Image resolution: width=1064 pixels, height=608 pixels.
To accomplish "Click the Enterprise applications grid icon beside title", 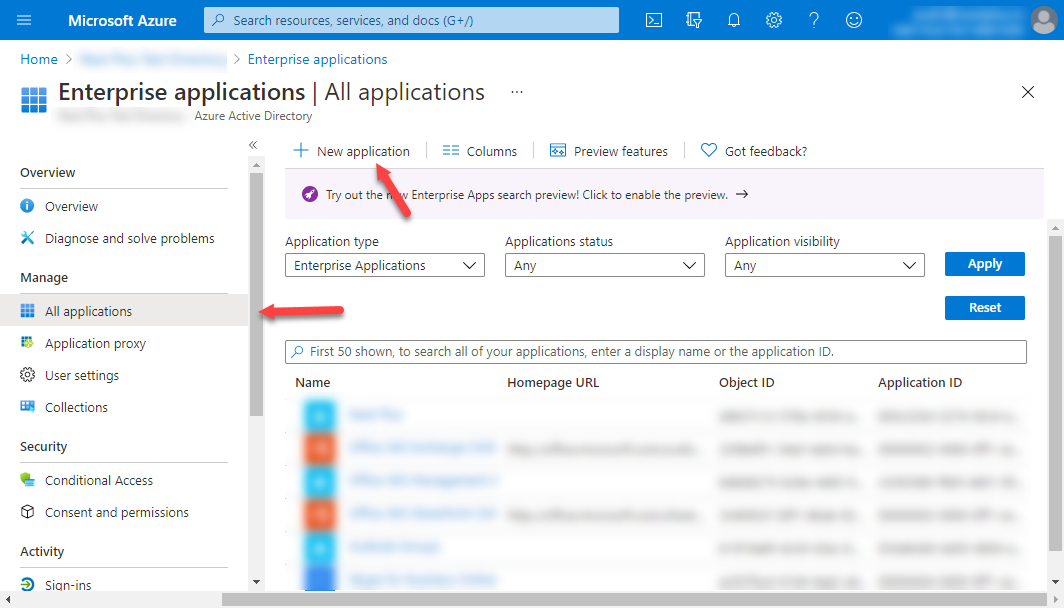I will coord(34,100).
